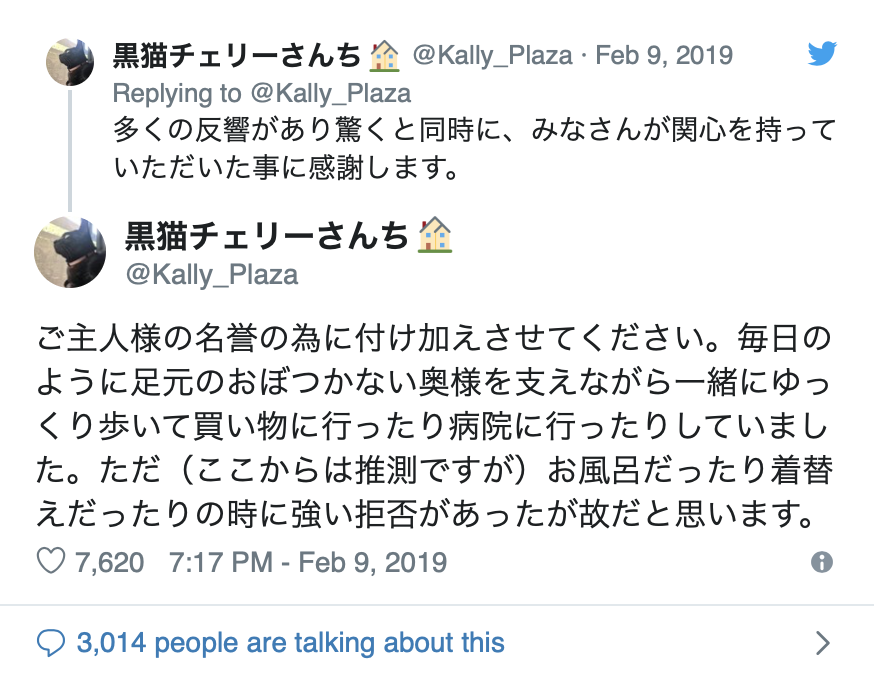The height and width of the screenshot is (676, 874).
Task: Open the parent tweet author name 黒猫チェリーさんち
Action: pyautogui.click(x=237, y=56)
